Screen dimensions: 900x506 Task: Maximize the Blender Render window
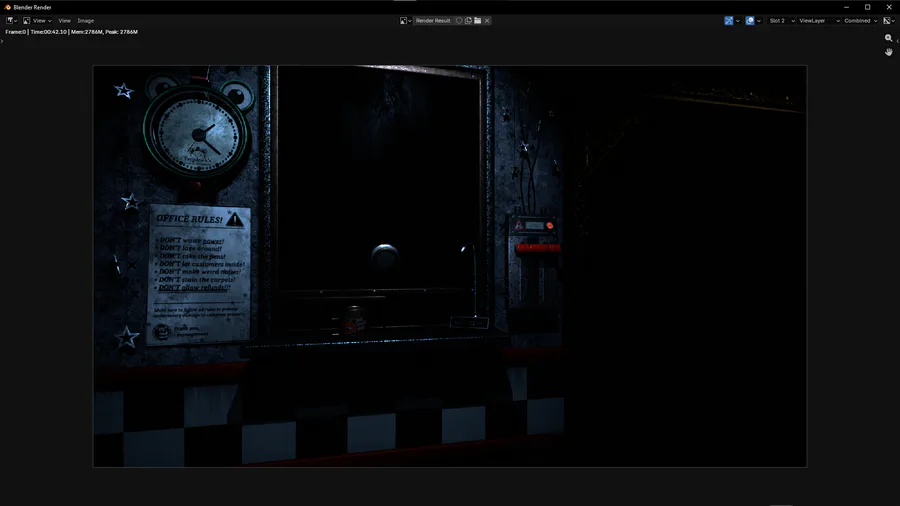[867, 7]
